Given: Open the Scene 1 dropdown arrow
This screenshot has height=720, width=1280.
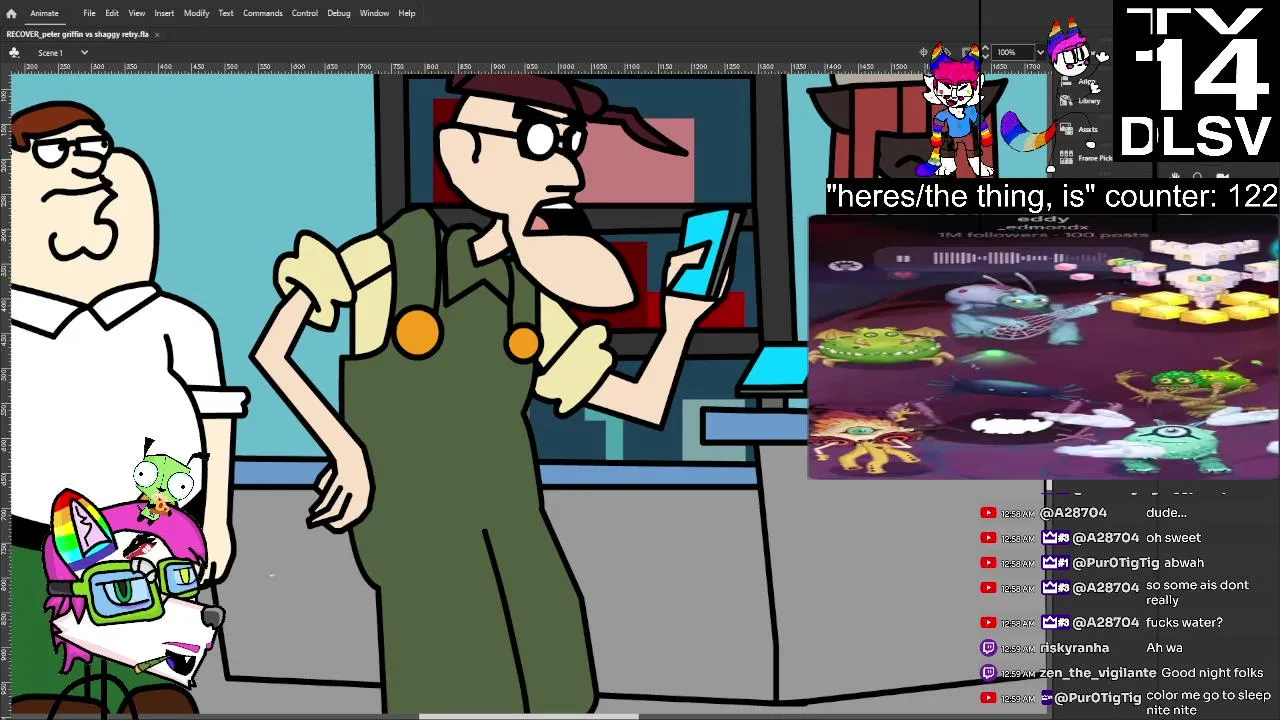Looking at the screenshot, I should point(84,52).
